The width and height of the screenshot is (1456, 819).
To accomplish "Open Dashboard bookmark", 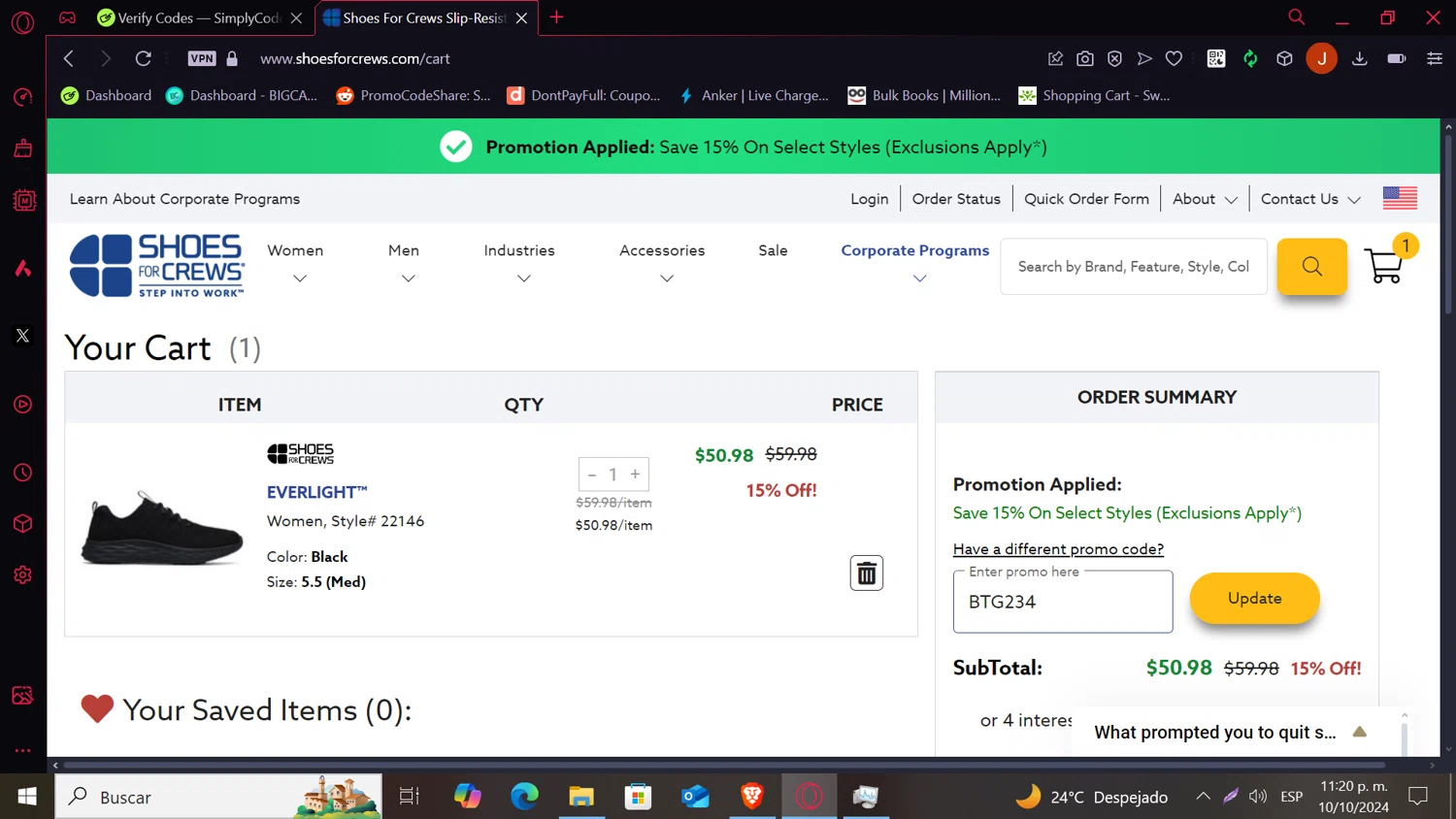I will [x=107, y=95].
